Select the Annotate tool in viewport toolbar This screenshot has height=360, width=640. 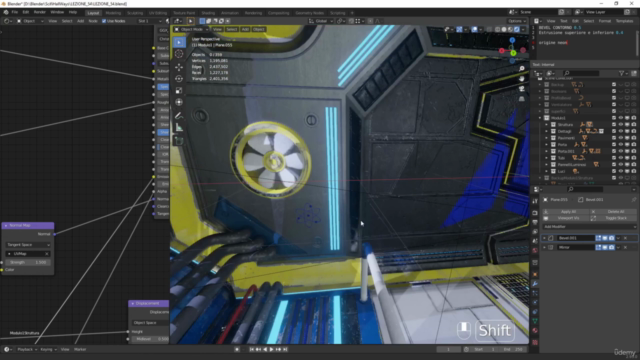pos(179,116)
